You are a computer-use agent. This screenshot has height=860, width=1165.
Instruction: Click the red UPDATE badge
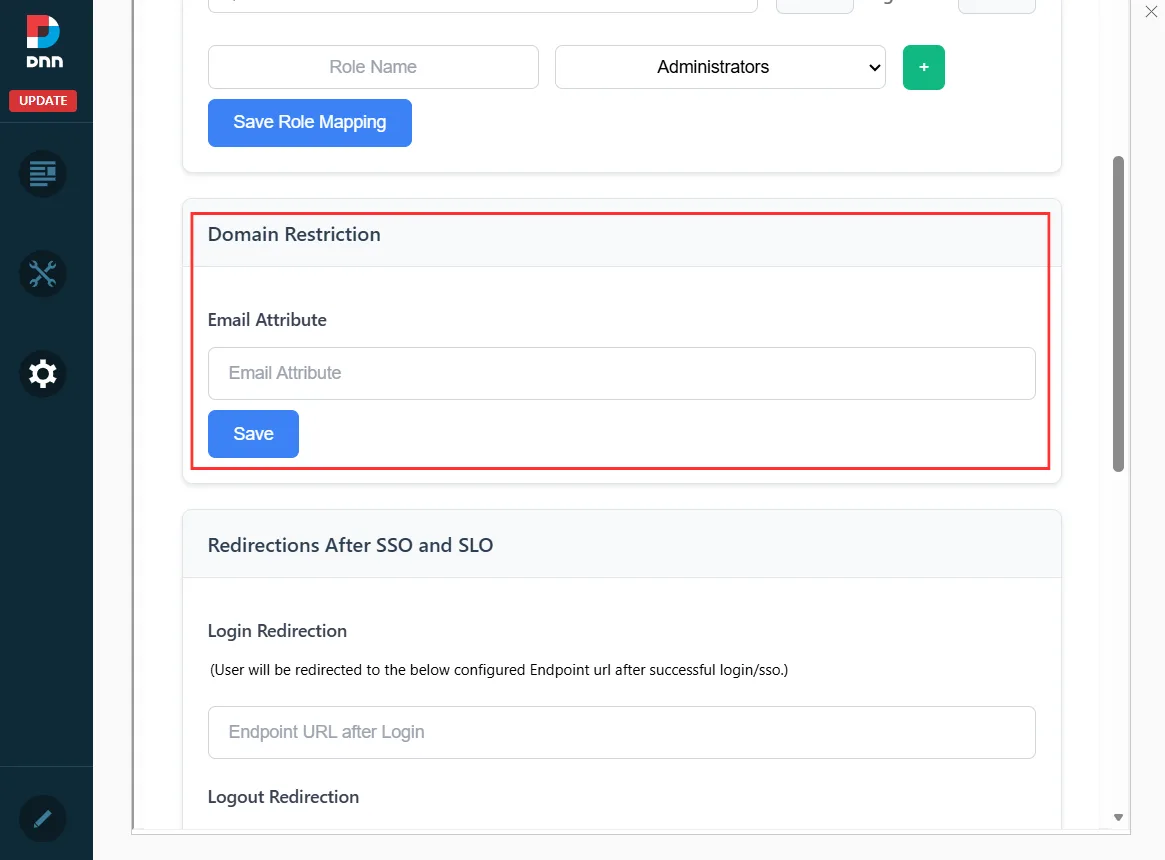click(43, 100)
